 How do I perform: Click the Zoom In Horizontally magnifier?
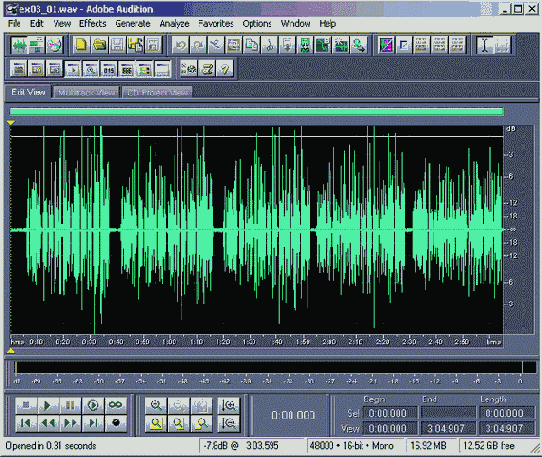(x=156, y=405)
